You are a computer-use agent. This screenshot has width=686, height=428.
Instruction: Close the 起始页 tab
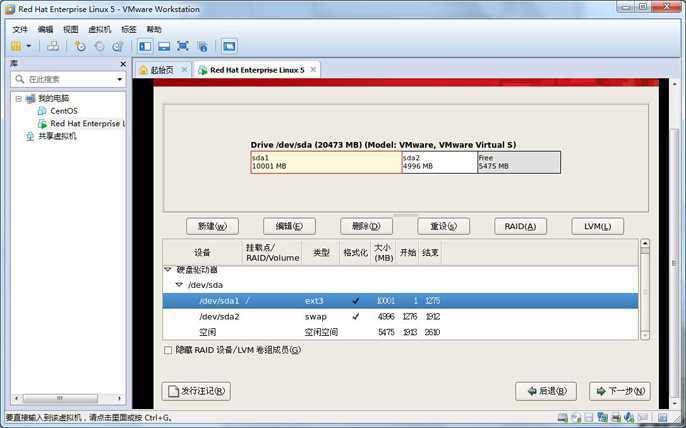pos(185,70)
